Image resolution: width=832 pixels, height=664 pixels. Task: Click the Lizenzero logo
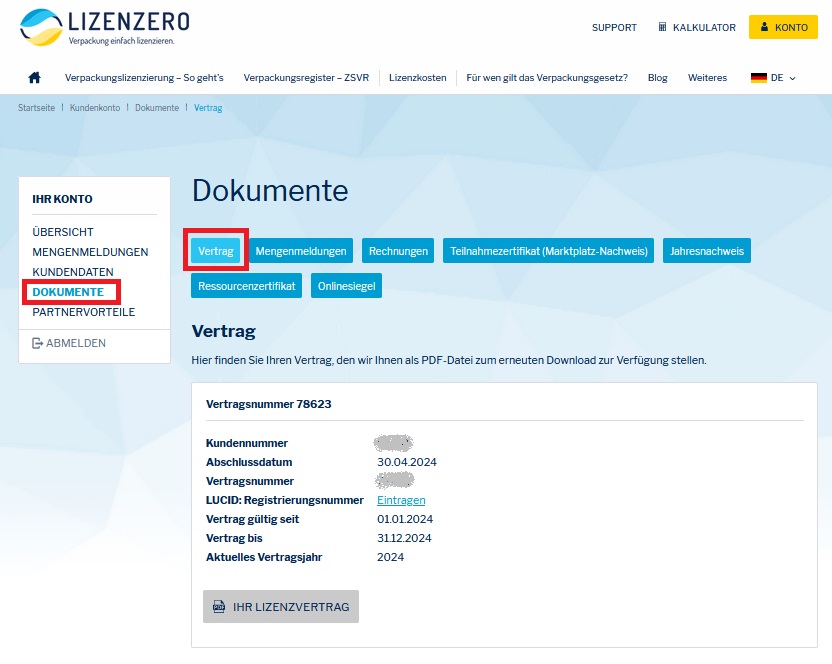pos(104,27)
